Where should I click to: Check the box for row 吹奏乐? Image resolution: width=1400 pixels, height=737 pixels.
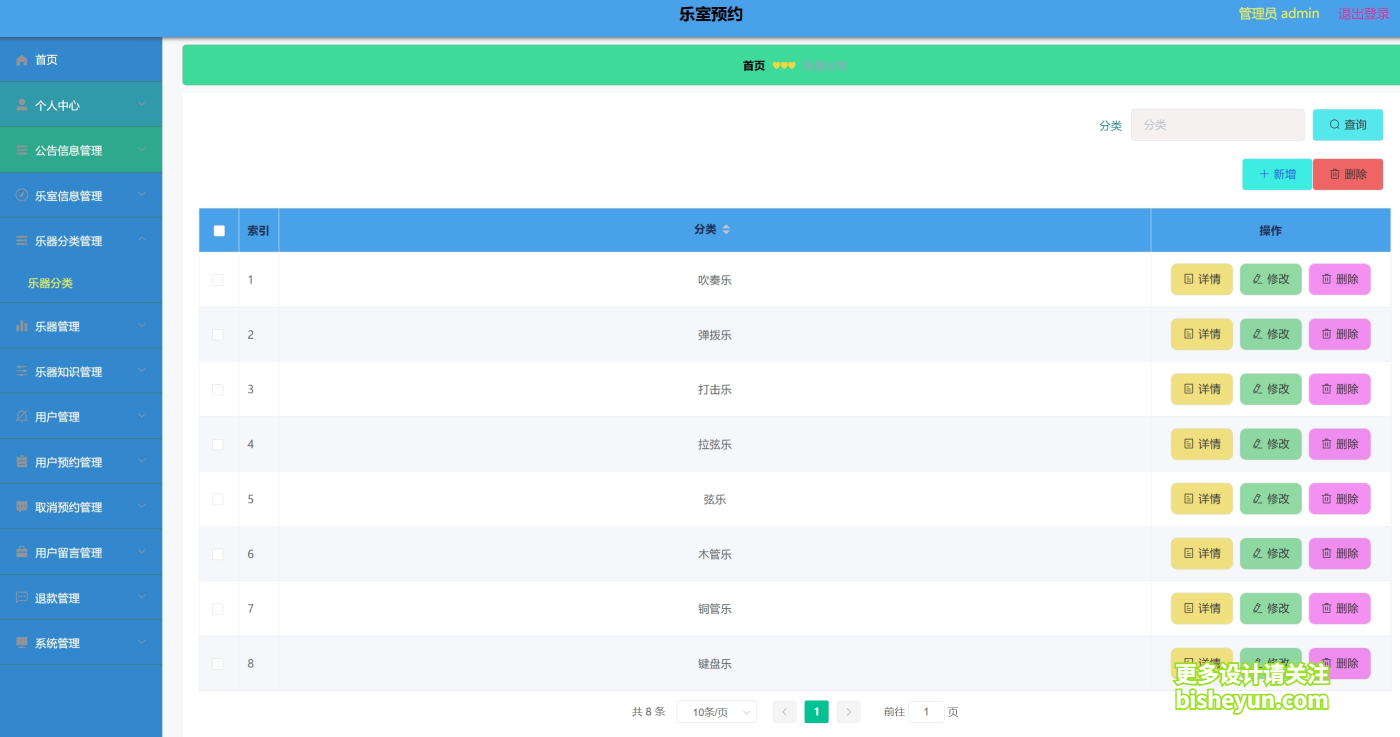(218, 280)
